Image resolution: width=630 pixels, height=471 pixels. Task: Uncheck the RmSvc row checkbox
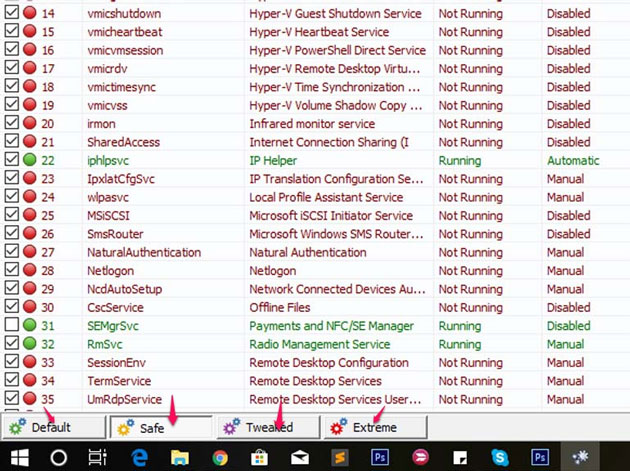[12, 343]
